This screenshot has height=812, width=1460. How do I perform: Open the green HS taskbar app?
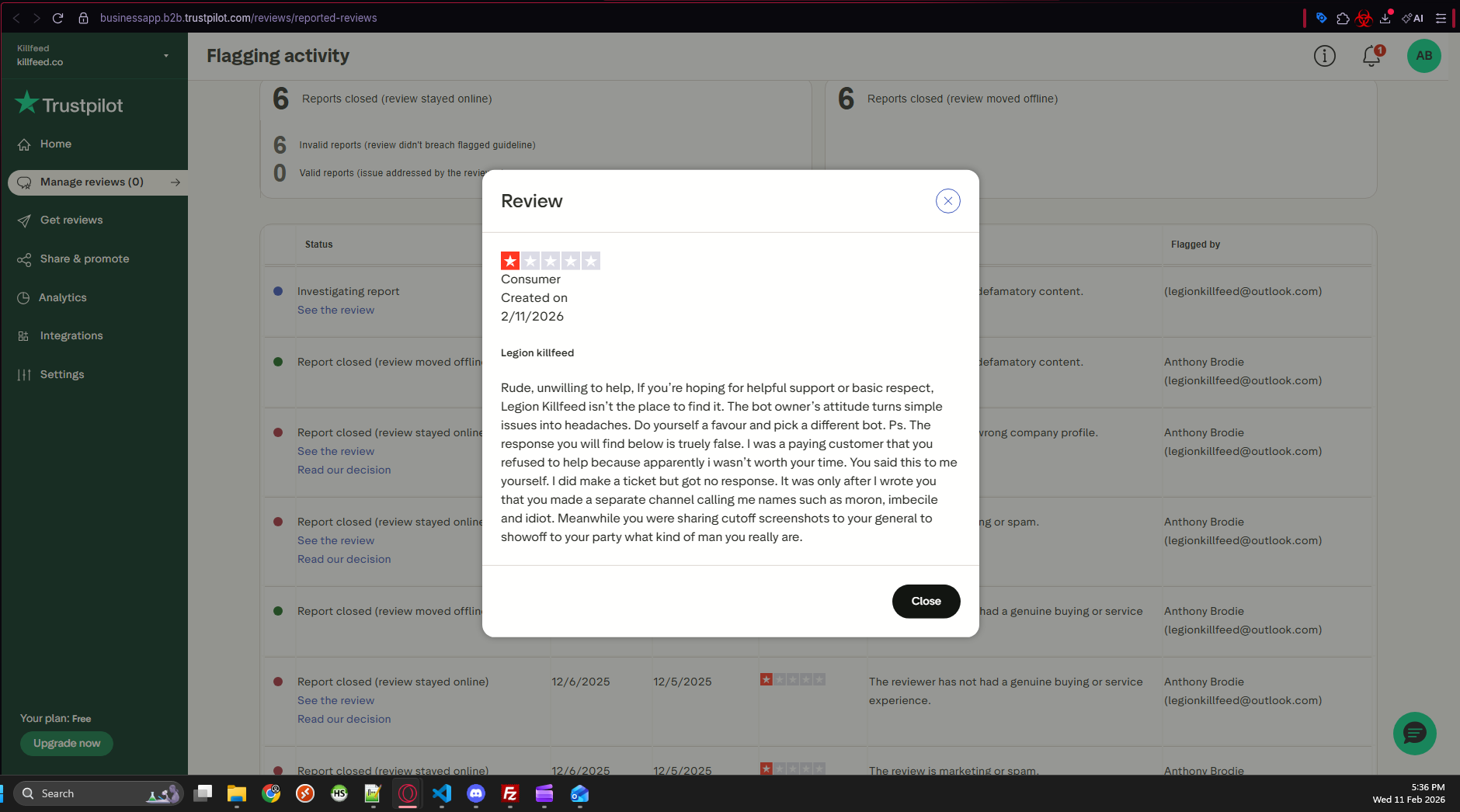[x=339, y=793]
